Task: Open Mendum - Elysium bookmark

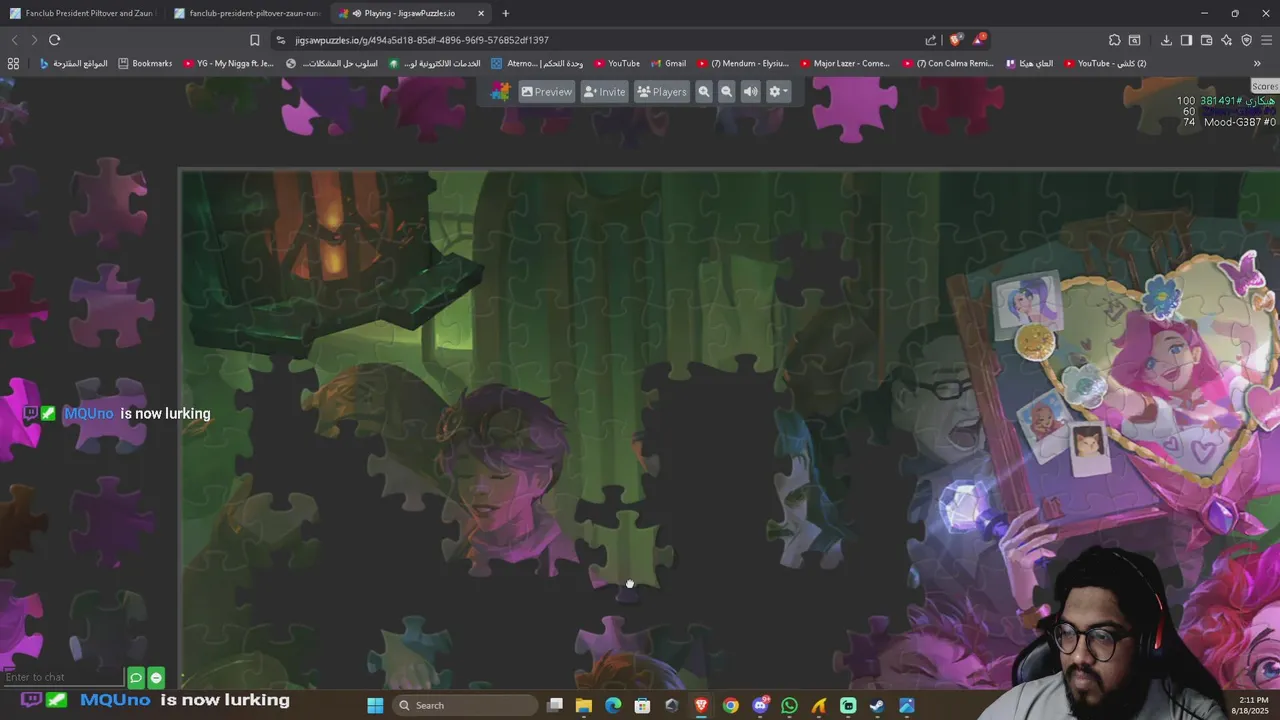Action: [x=743, y=63]
